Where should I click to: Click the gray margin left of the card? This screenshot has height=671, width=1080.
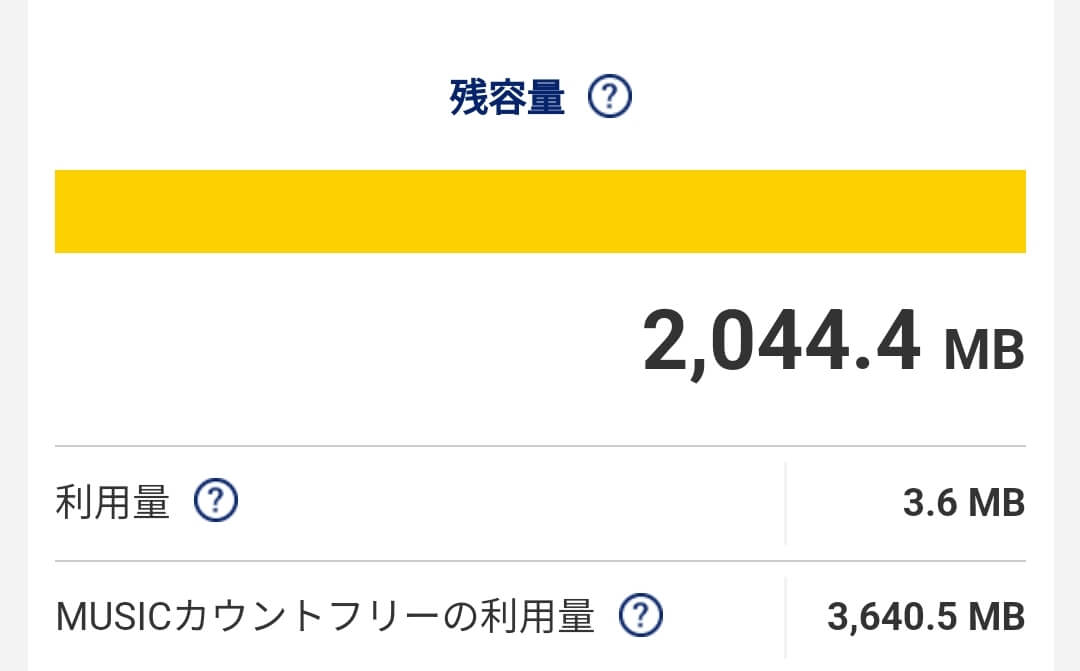pyautogui.click(x=14, y=336)
